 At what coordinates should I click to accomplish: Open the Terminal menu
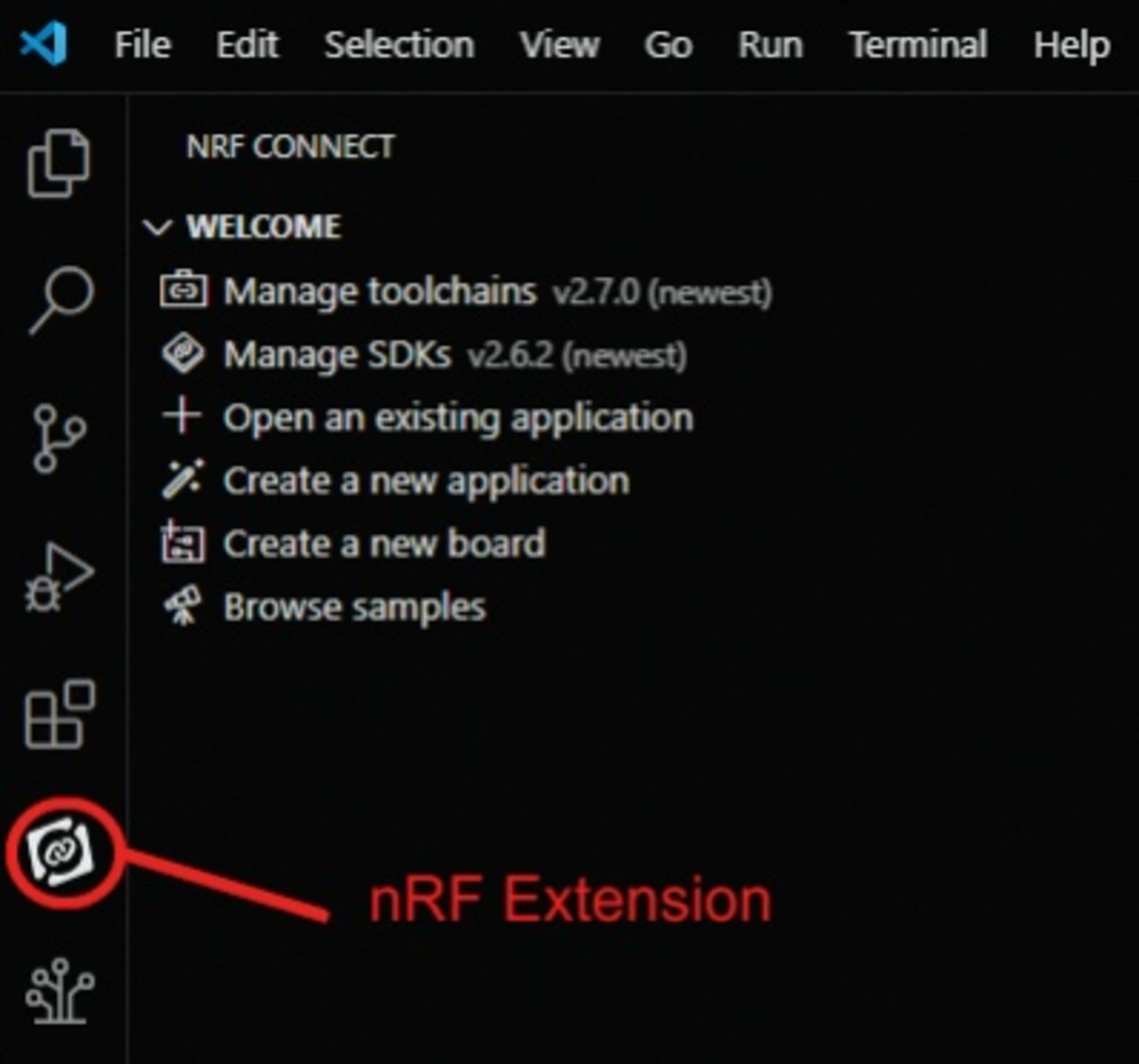click(917, 44)
